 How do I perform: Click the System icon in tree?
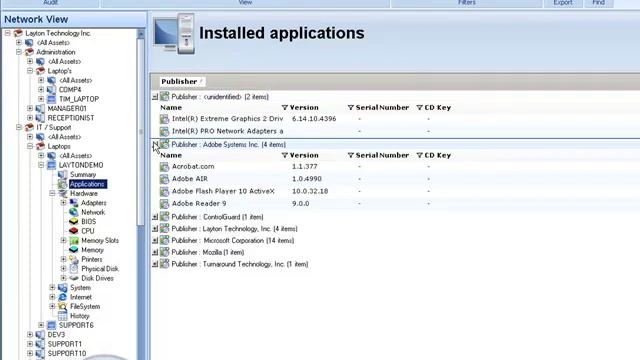click(x=62, y=288)
